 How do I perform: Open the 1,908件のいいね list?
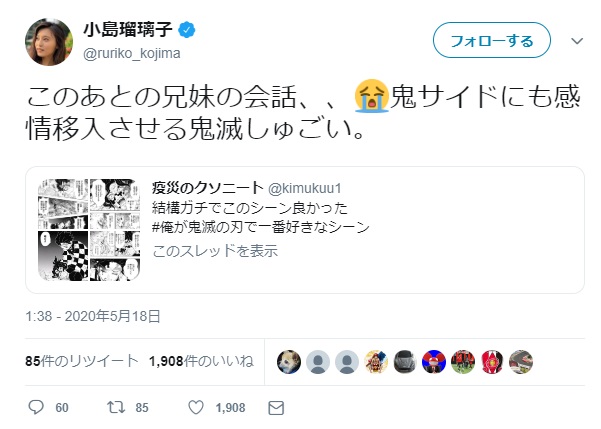pyautogui.click(x=201, y=361)
